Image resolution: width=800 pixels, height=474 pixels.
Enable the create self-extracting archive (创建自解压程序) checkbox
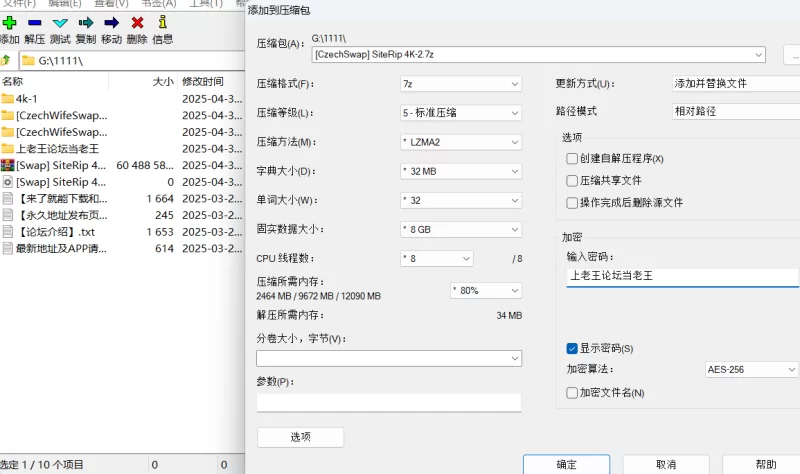572,159
